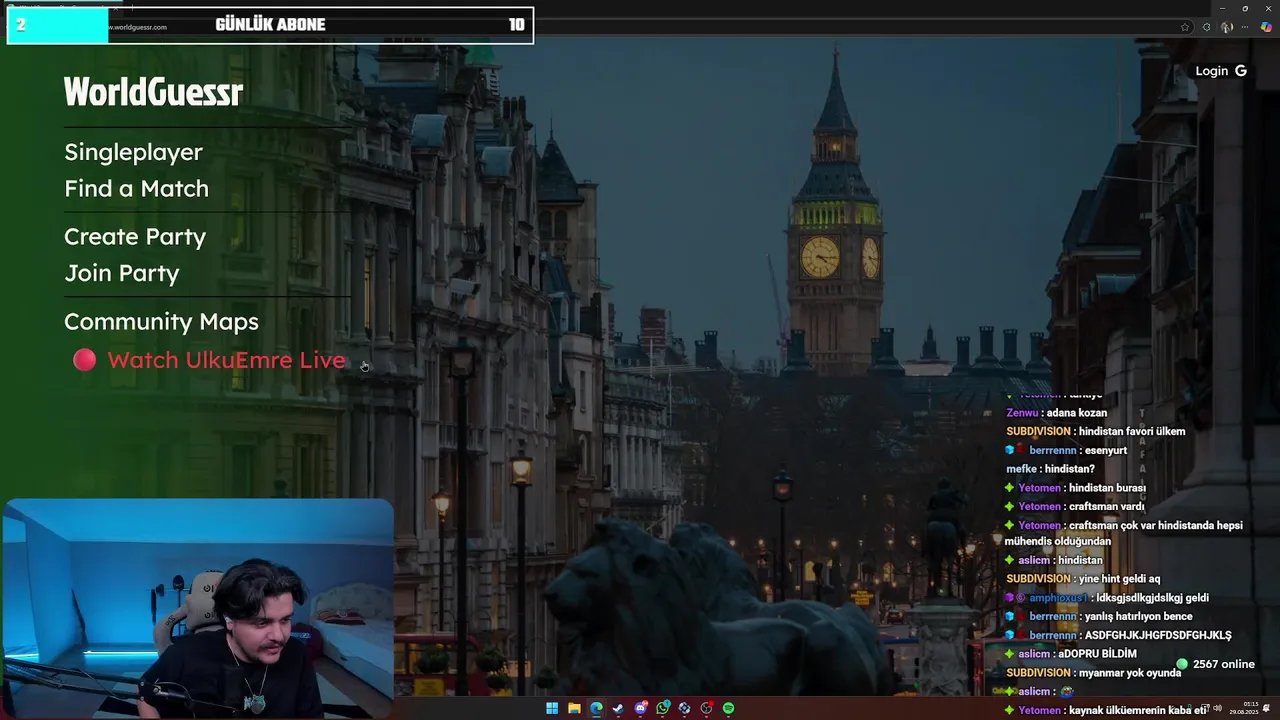Start a Singleplayer game
The width and height of the screenshot is (1280, 720).
tap(133, 152)
